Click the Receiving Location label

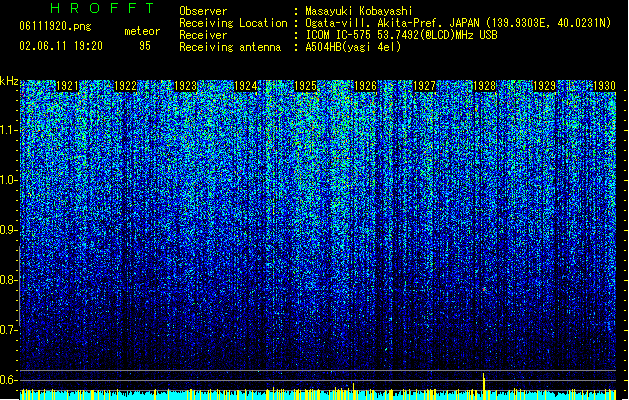click(233, 23)
